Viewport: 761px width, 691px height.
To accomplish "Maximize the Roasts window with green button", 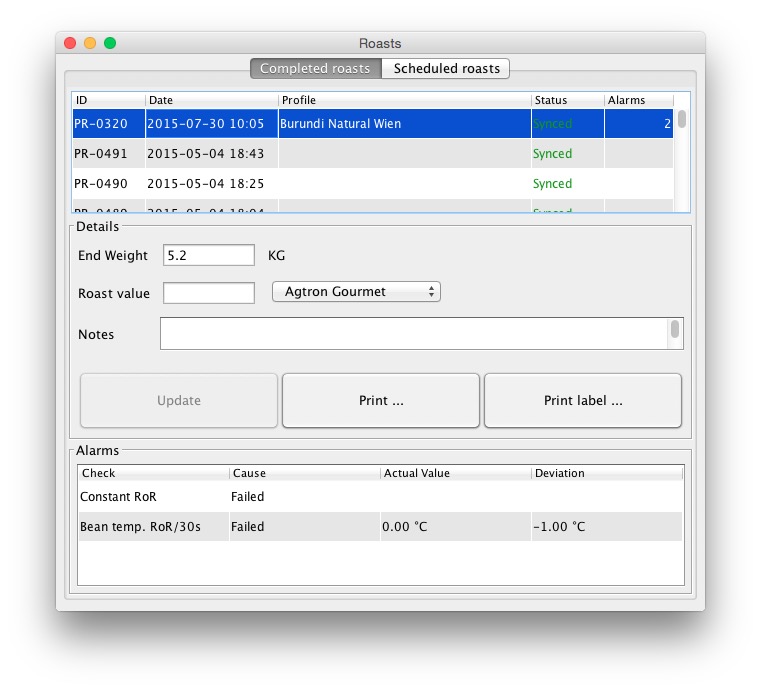I will 110,43.
